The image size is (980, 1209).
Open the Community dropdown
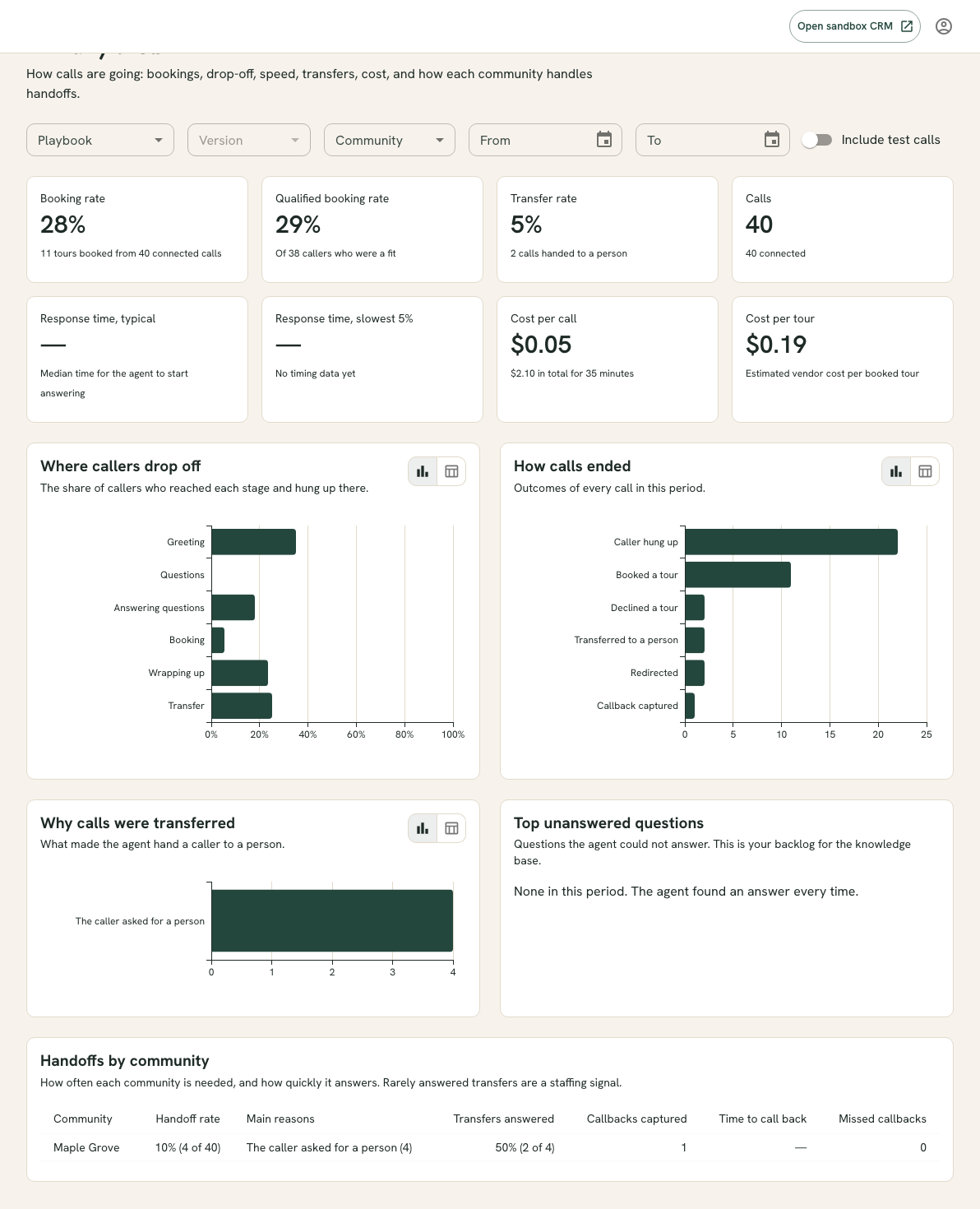(x=390, y=140)
